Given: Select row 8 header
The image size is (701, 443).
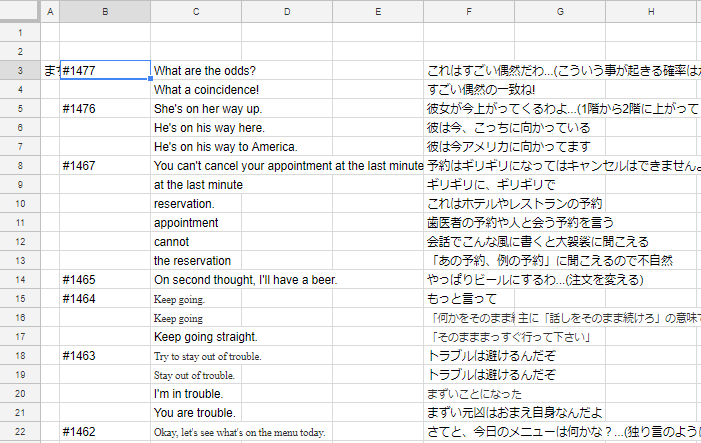Looking at the screenshot, I should (20, 166).
